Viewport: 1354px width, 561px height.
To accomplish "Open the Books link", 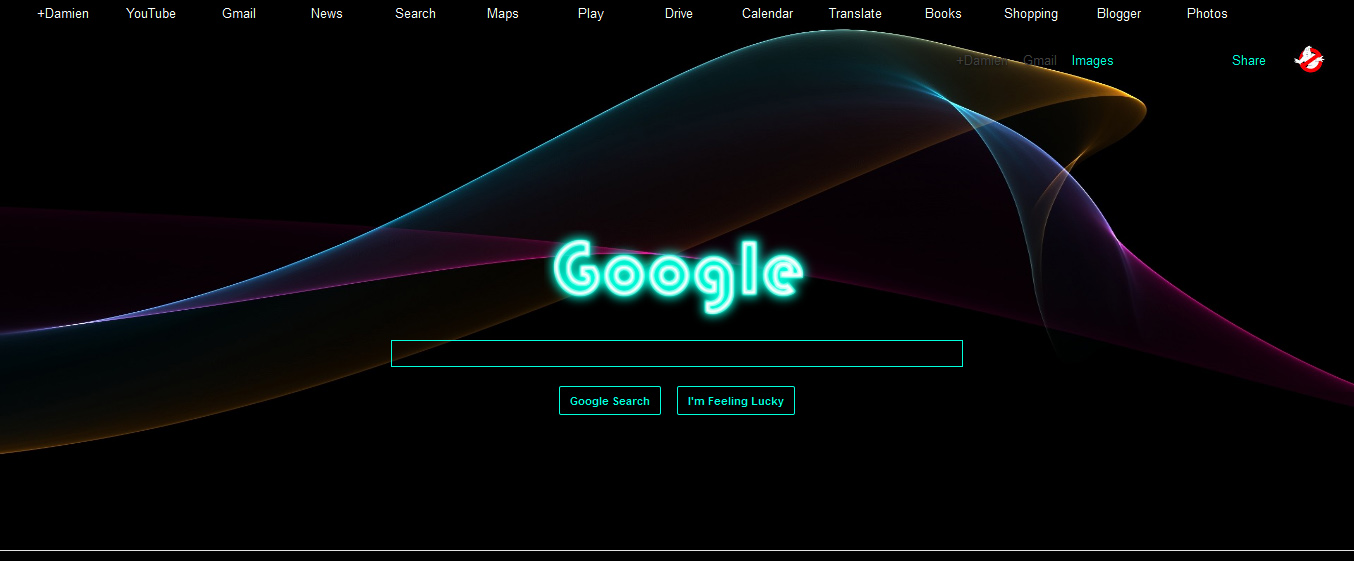I will pos(943,14).
